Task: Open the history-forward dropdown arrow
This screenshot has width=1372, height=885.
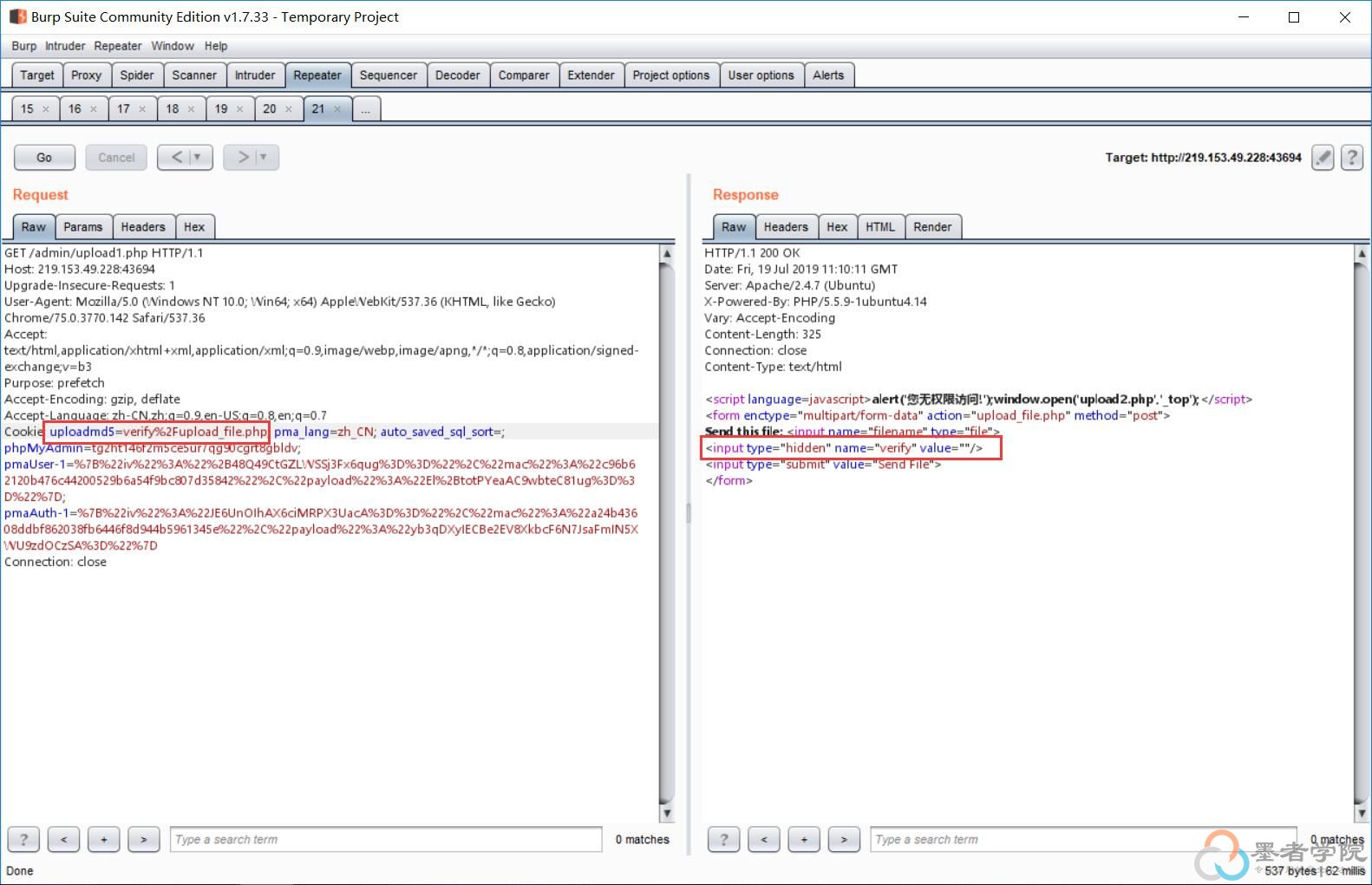Action: coord(265,158)
